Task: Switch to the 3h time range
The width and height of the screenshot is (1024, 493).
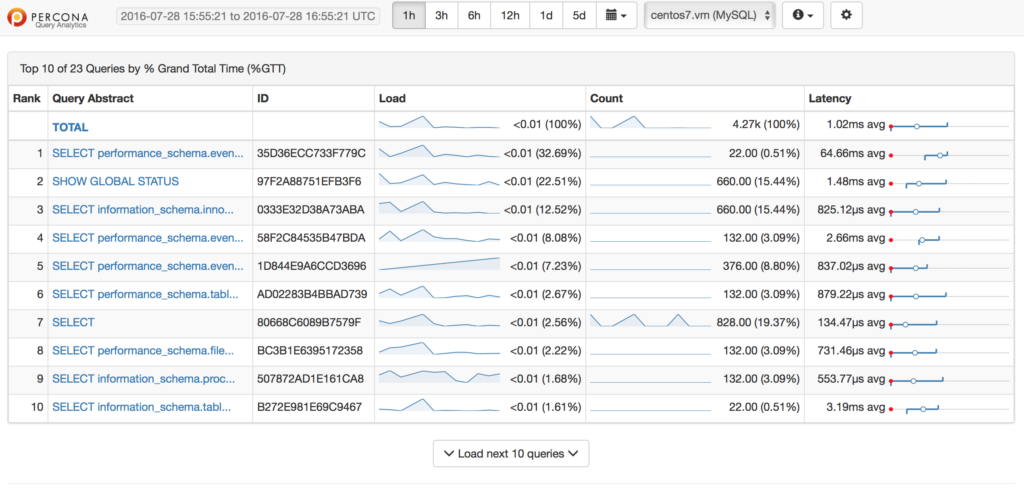Action: (x=441, y=16)
